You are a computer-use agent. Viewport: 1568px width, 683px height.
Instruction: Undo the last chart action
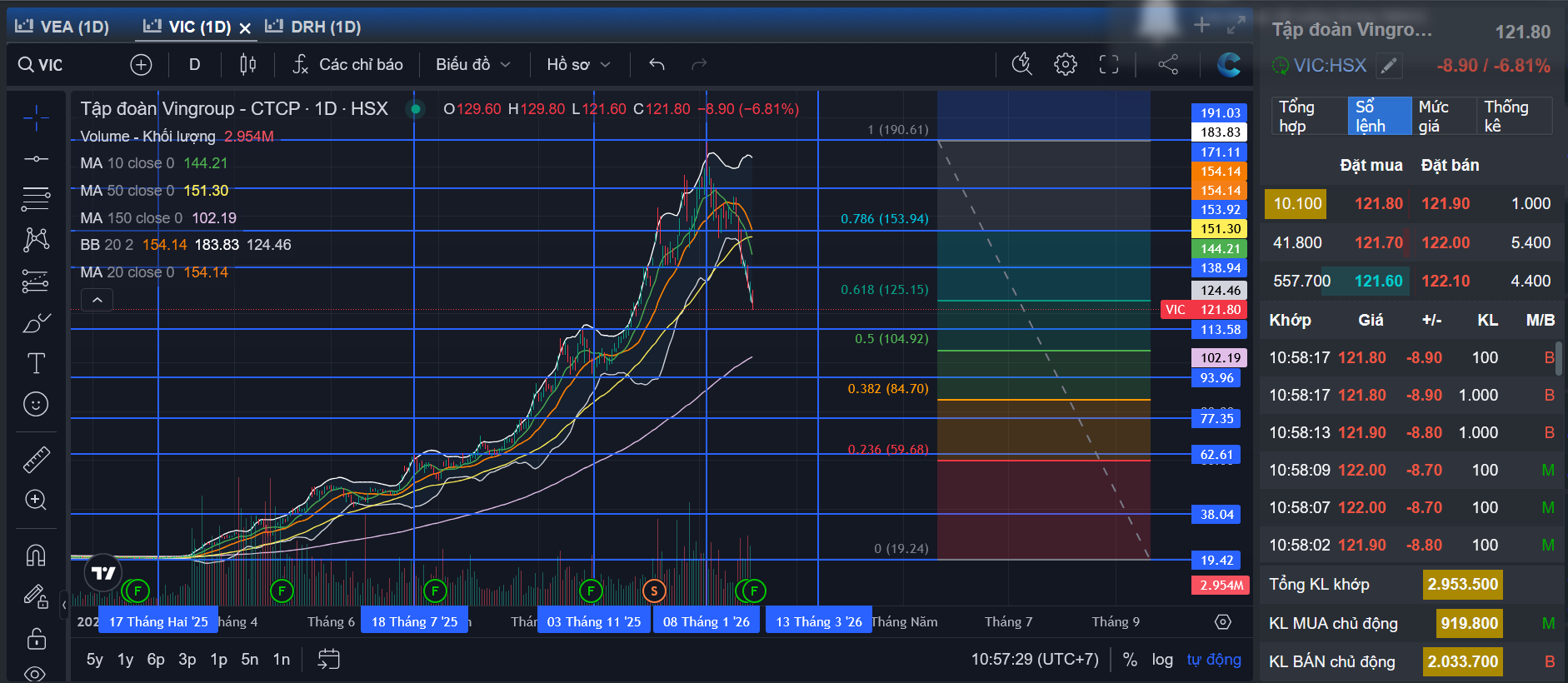657,64
